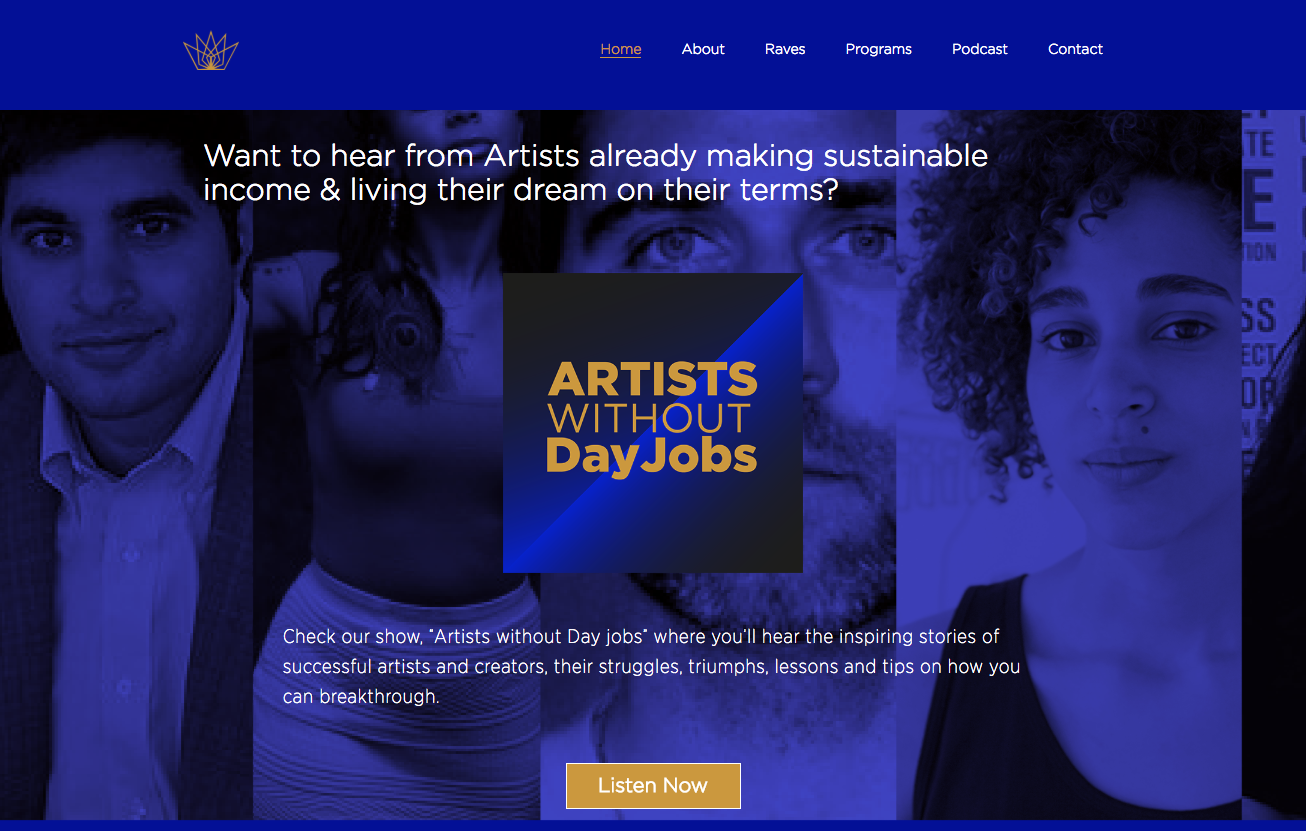
Task: Click the WITHOUT text on podcast cover
Action: coord(650,418)
